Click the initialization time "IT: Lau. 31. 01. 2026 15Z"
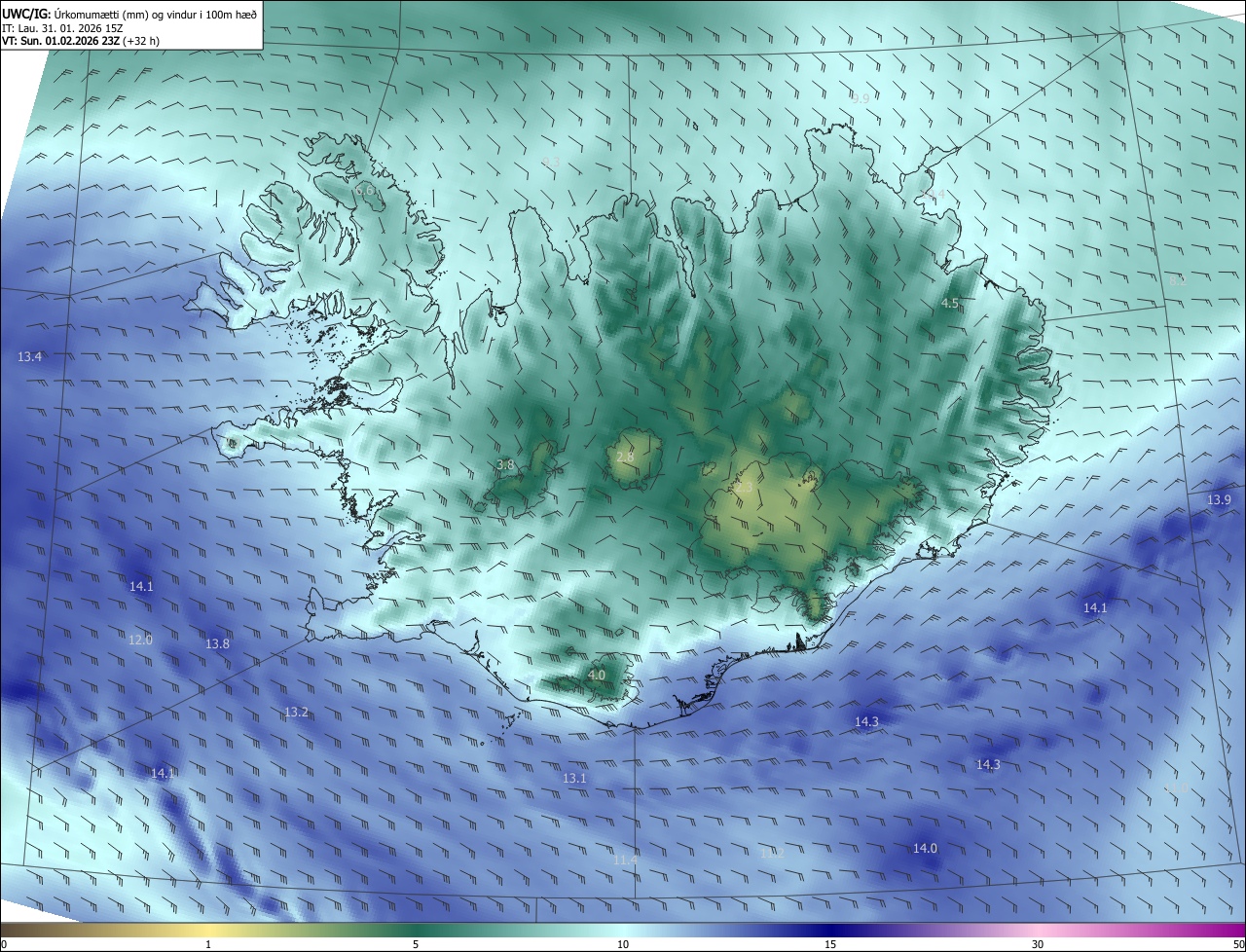Viewport: 1246px width, 952px height. (x=62, y=28)
